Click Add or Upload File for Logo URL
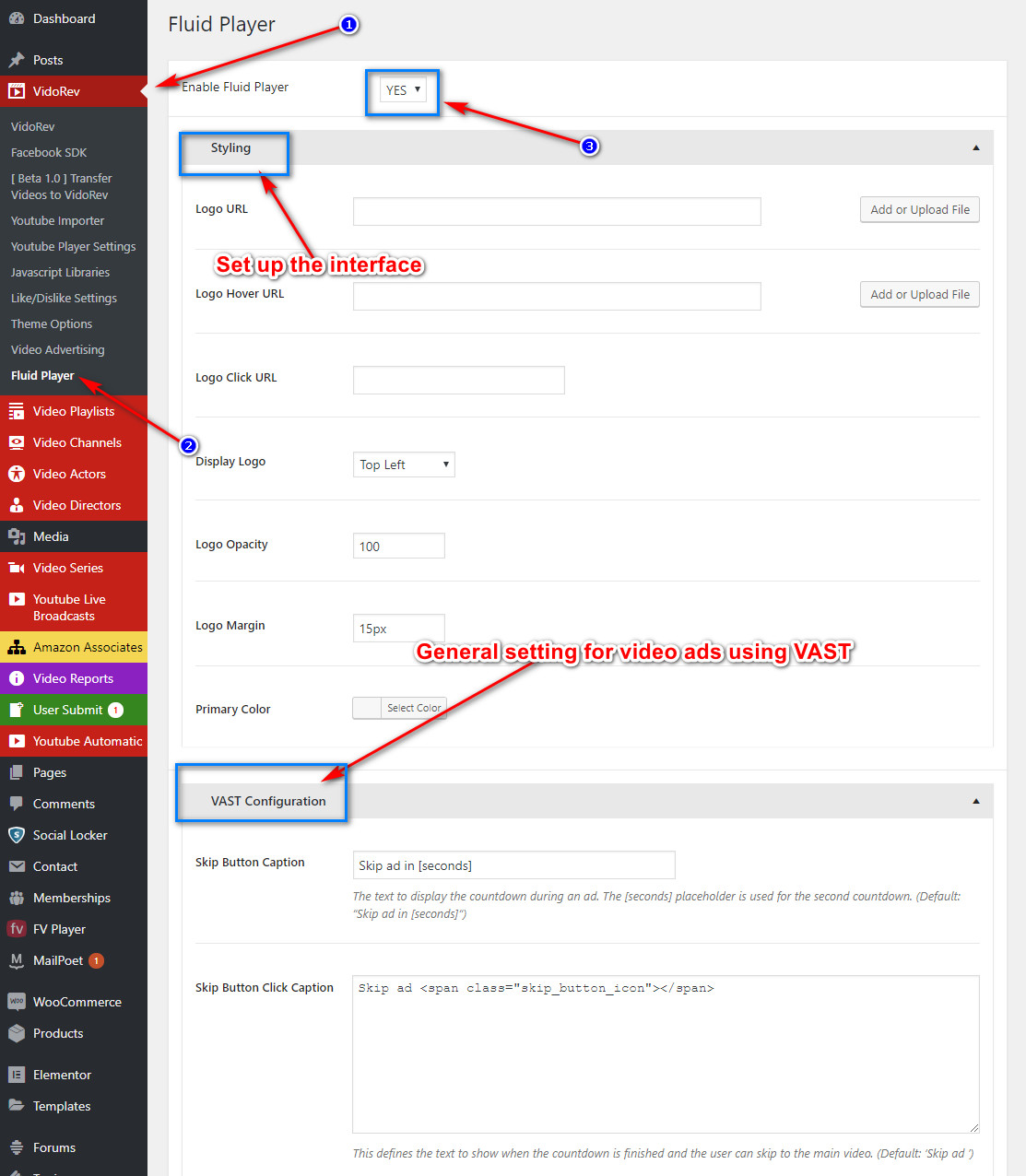The image size is (1026, 1176). point(919,210)
